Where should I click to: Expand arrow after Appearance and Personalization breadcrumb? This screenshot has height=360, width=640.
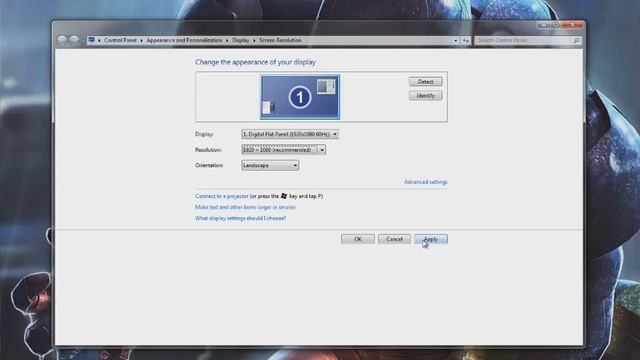coord(227,40)
